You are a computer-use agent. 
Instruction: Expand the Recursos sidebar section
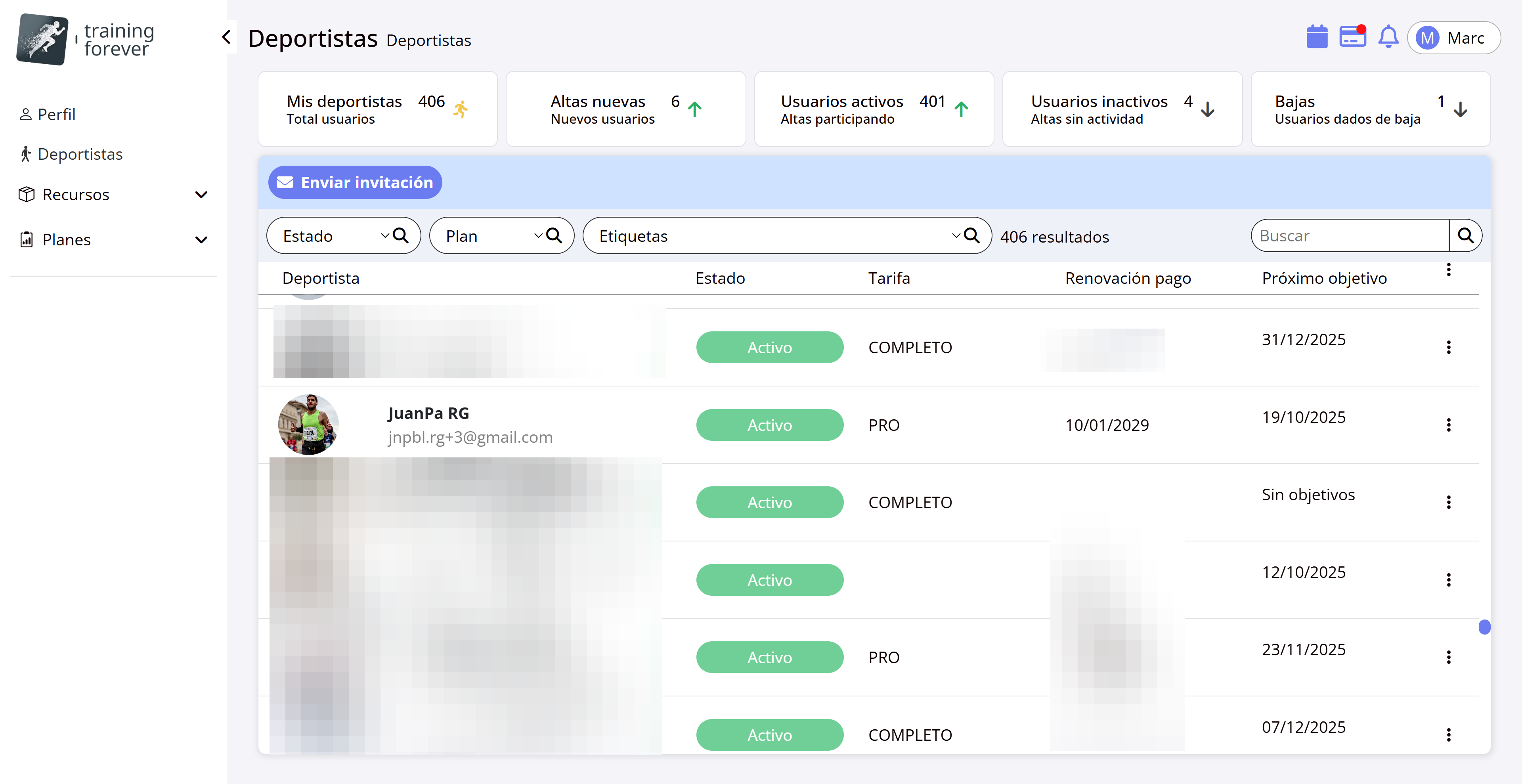(201, 194)
